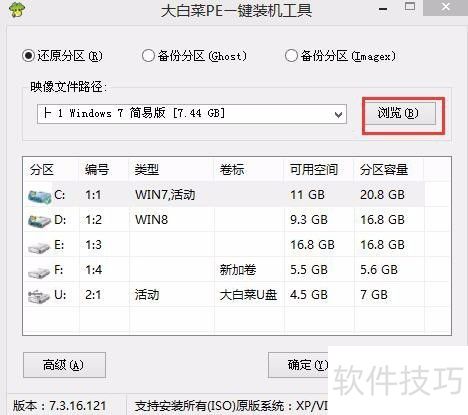
Task: Click the D: drive icon
Action: coord(40,221)
